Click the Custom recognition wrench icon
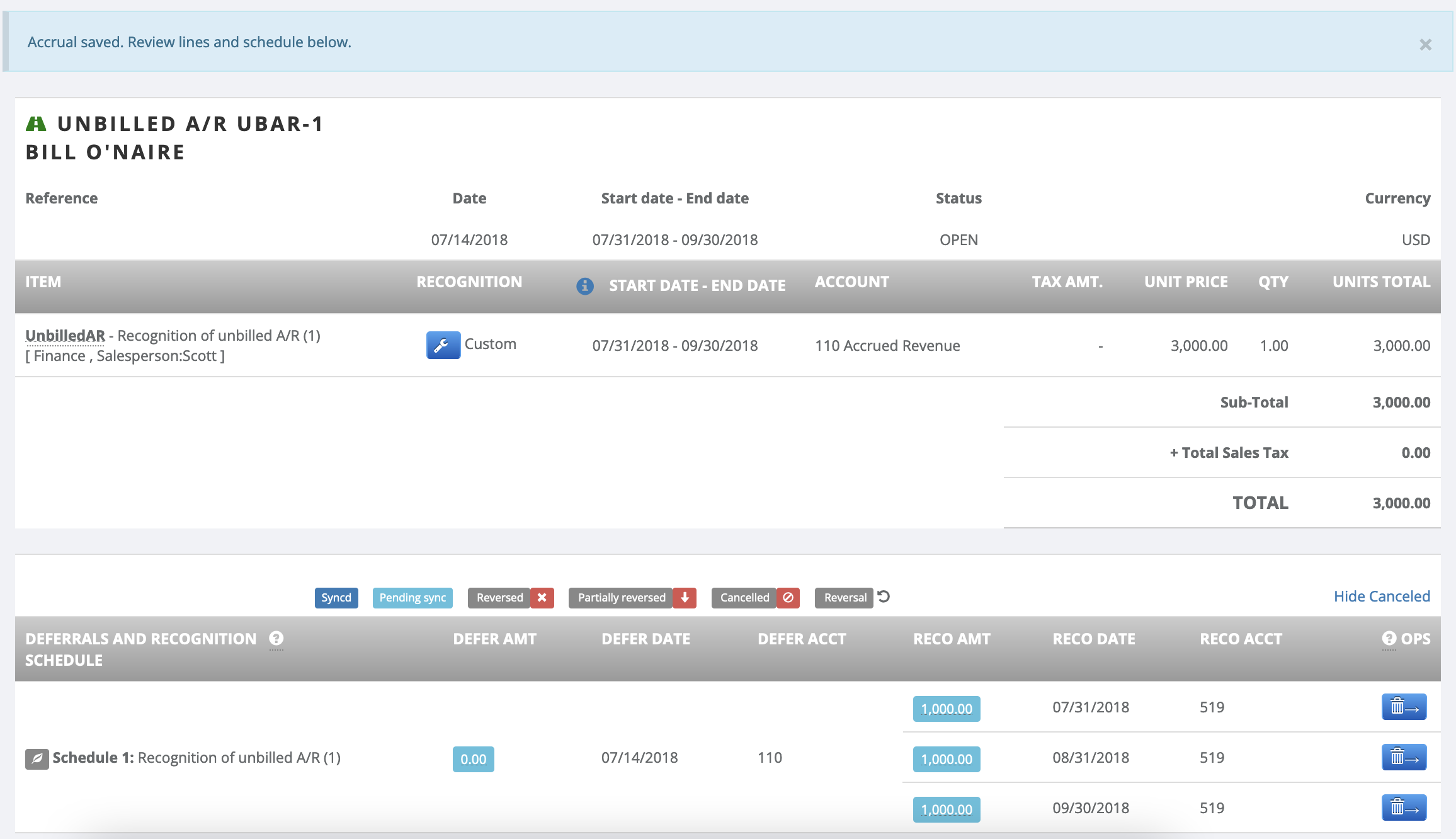The height and width of the screenshot is (839, 1456). pos(443,345)
